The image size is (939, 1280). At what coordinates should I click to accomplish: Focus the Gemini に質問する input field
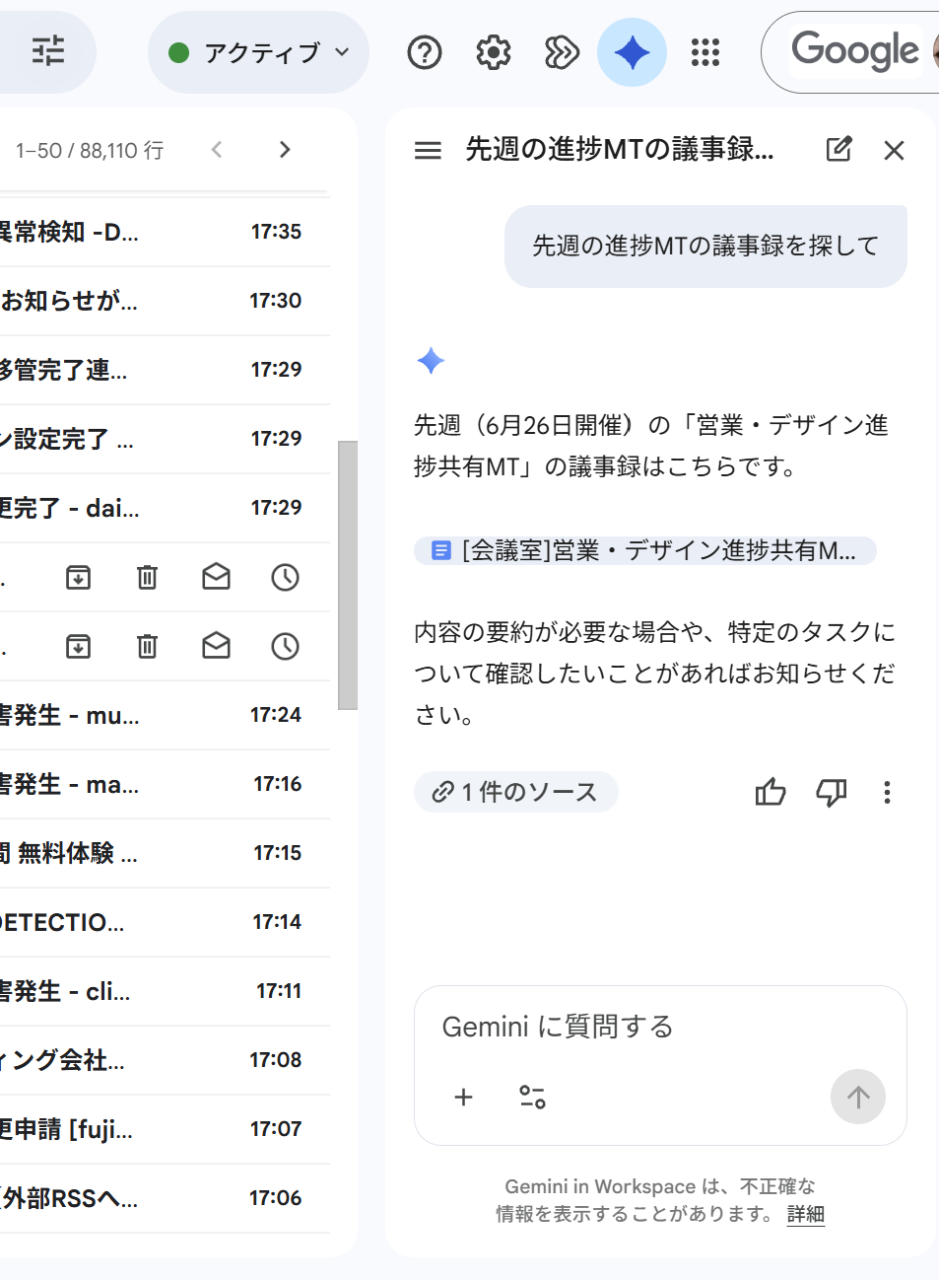point(660,1027)
